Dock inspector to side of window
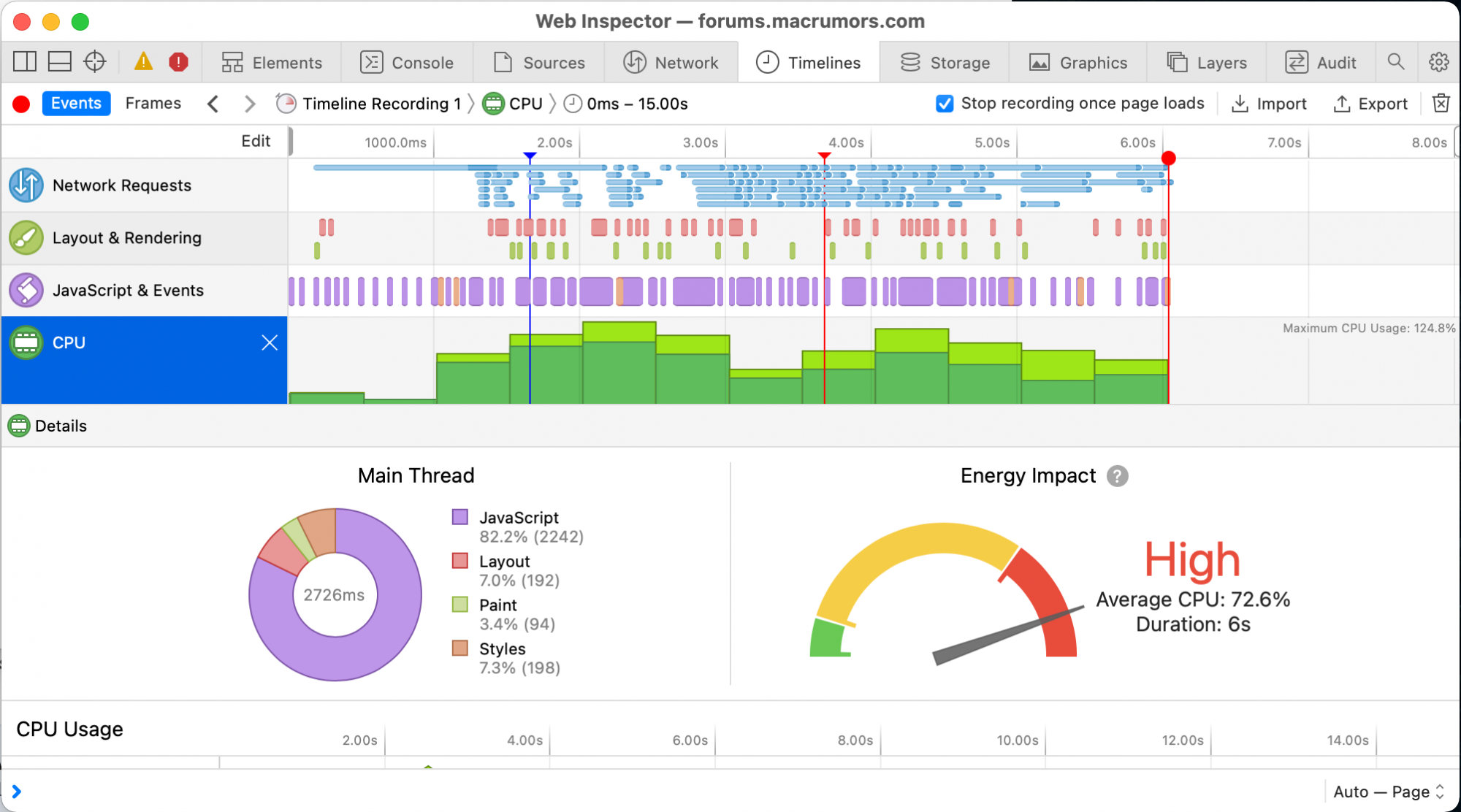1461x812 pixels. coord(25,62)
